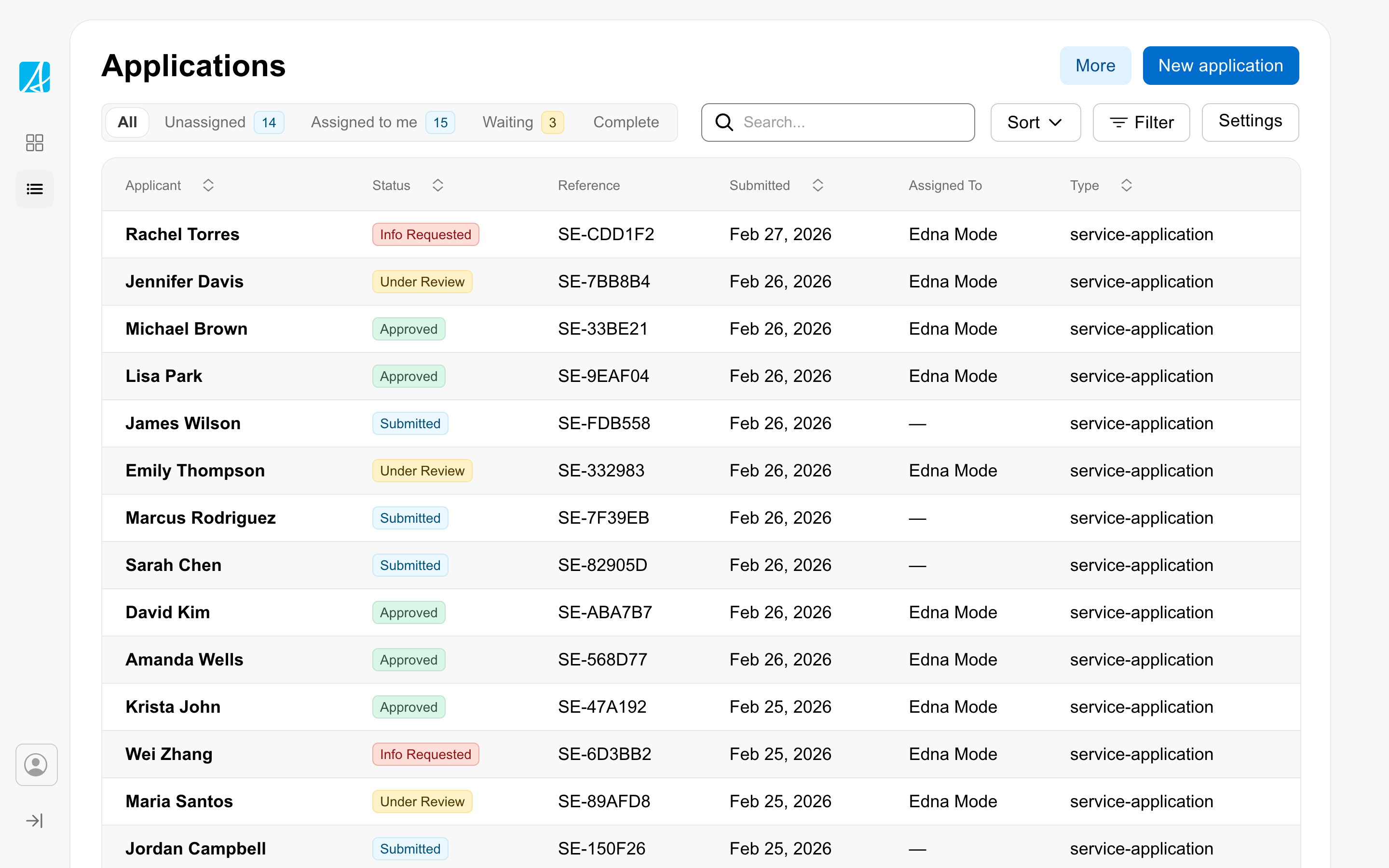This screenshot has width=1389, height=868.
Task: Open the user profile avatar icon
Action: coord(36,765)
